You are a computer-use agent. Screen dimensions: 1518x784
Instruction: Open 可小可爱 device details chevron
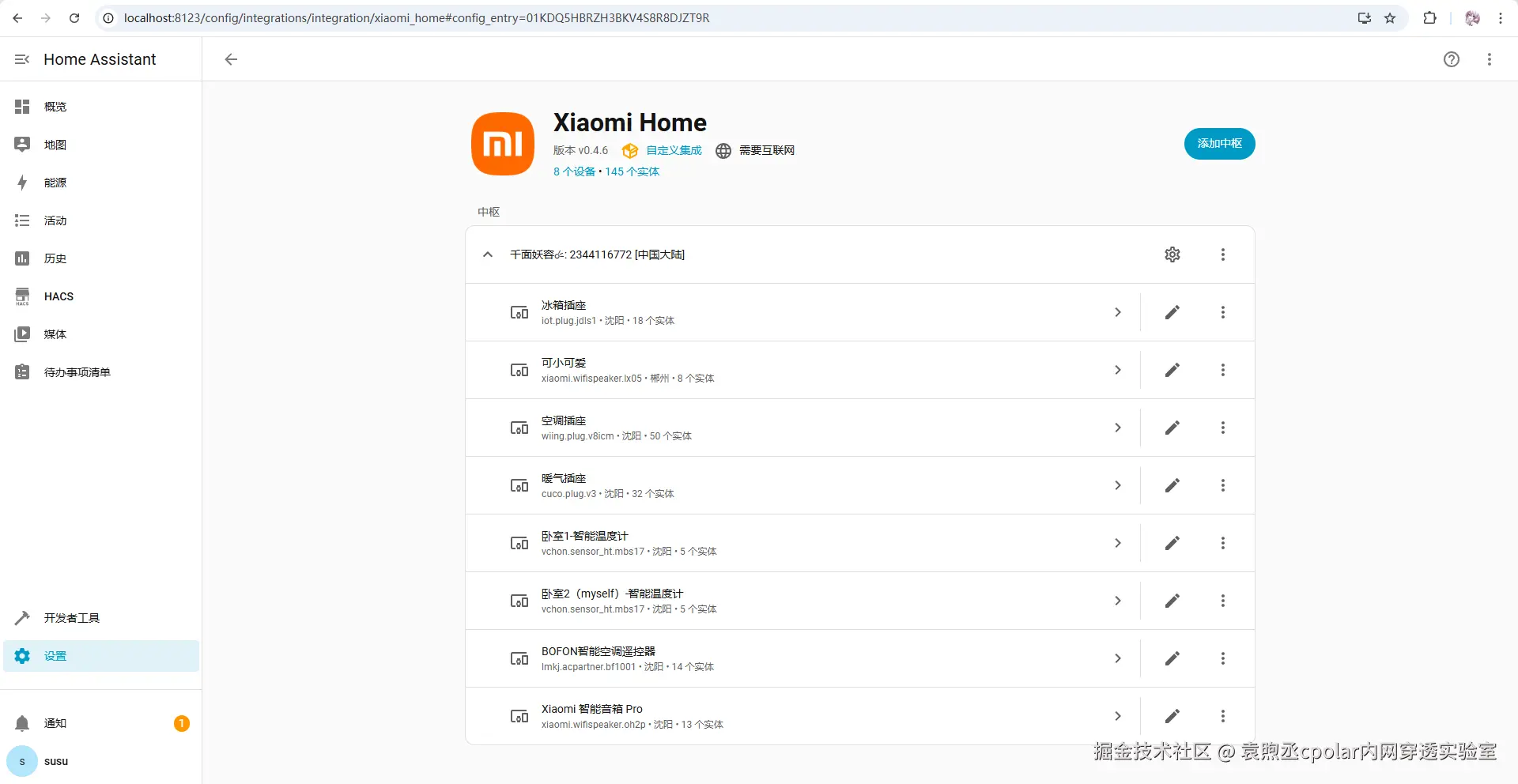click(x=1118, y=370)
